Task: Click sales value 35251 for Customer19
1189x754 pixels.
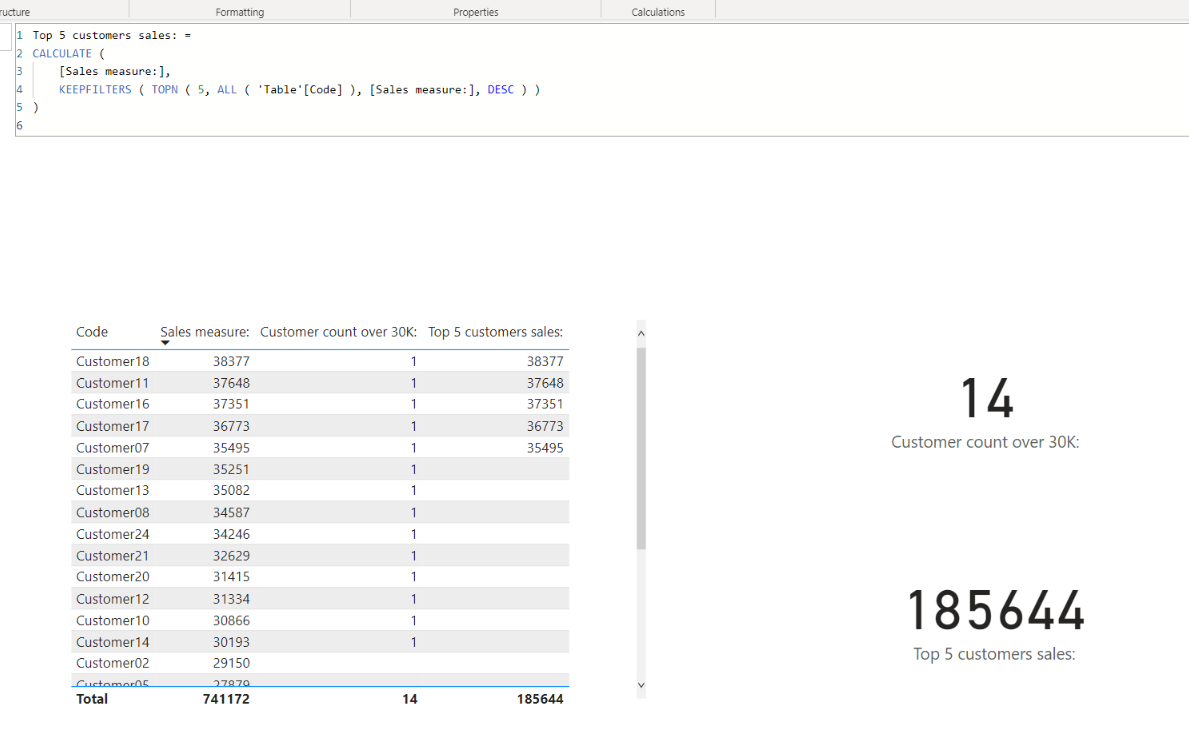Action: [231, 470]
